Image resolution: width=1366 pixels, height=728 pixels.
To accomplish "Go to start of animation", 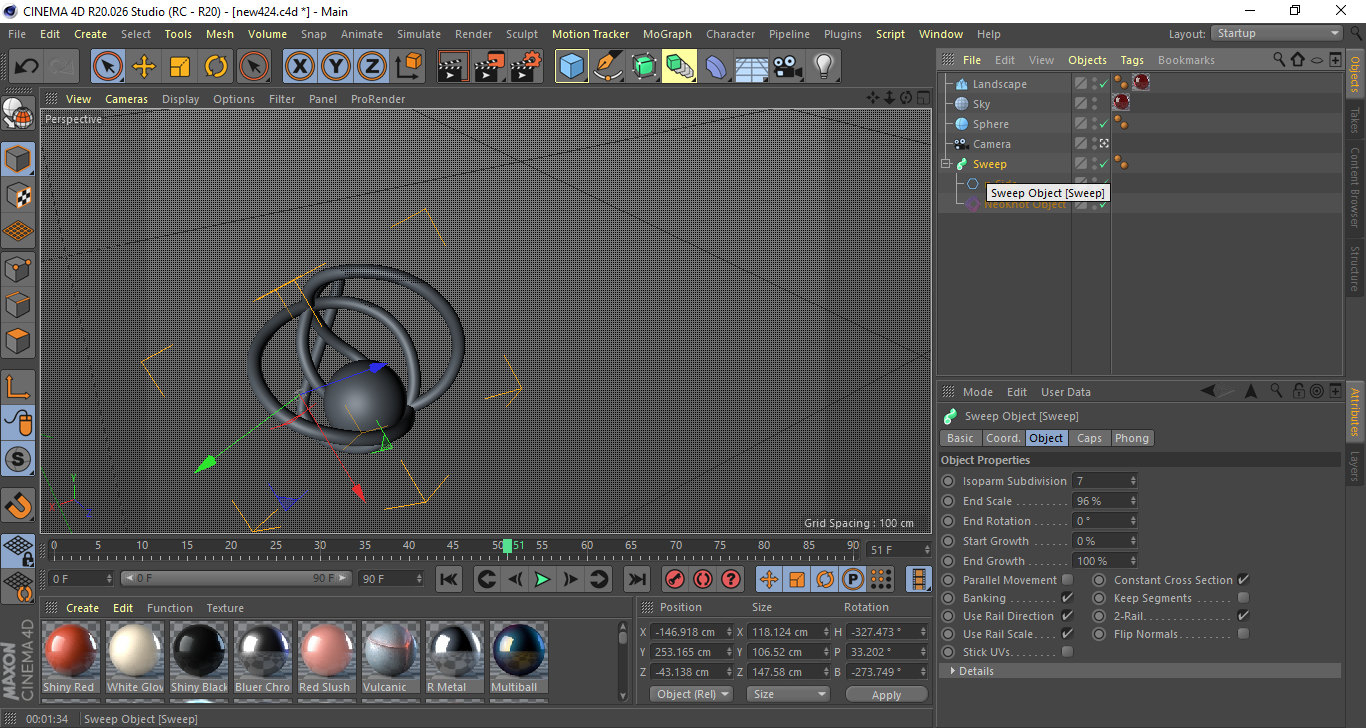I will [449, 579].
